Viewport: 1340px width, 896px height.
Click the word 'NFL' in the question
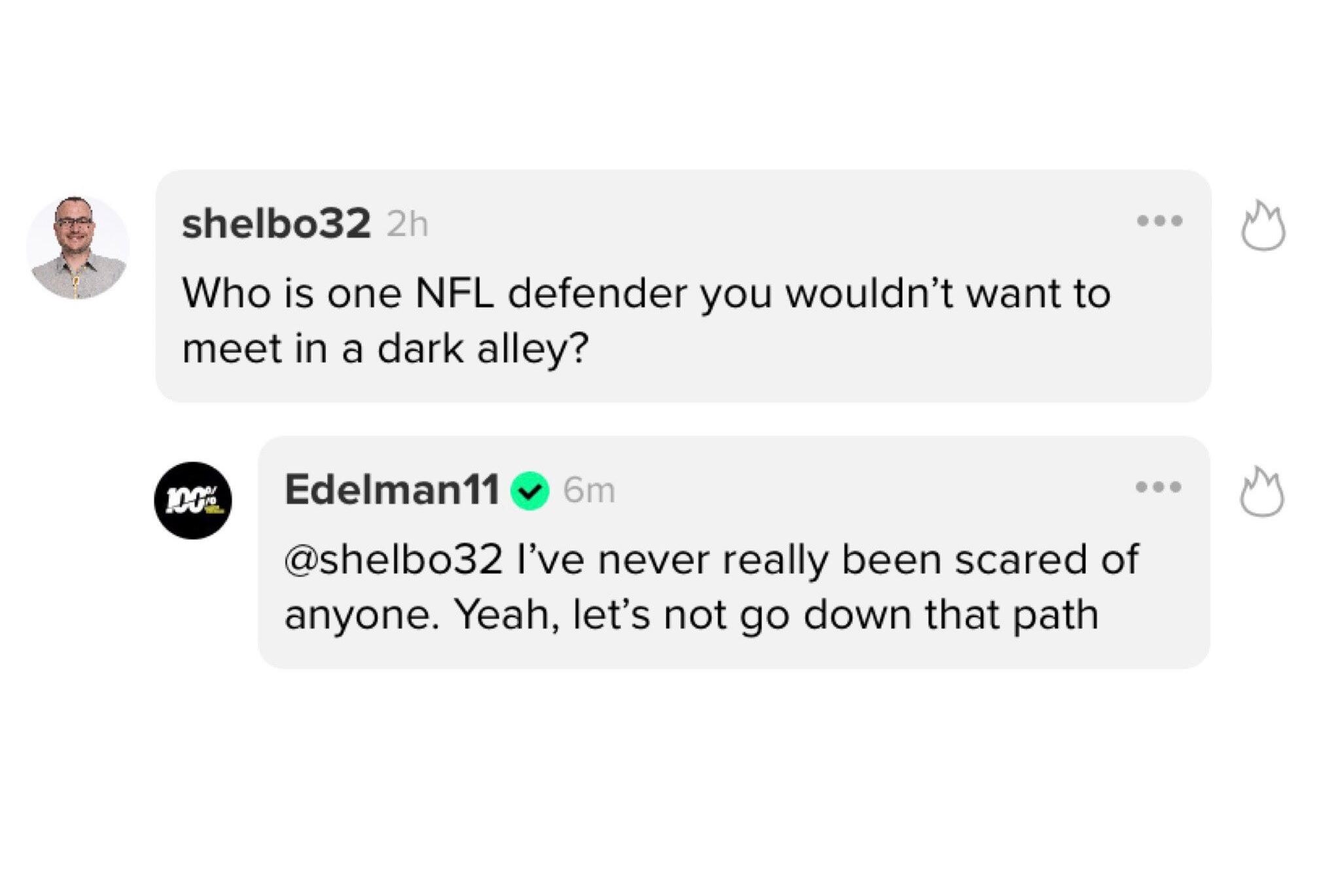pos(454,294)
